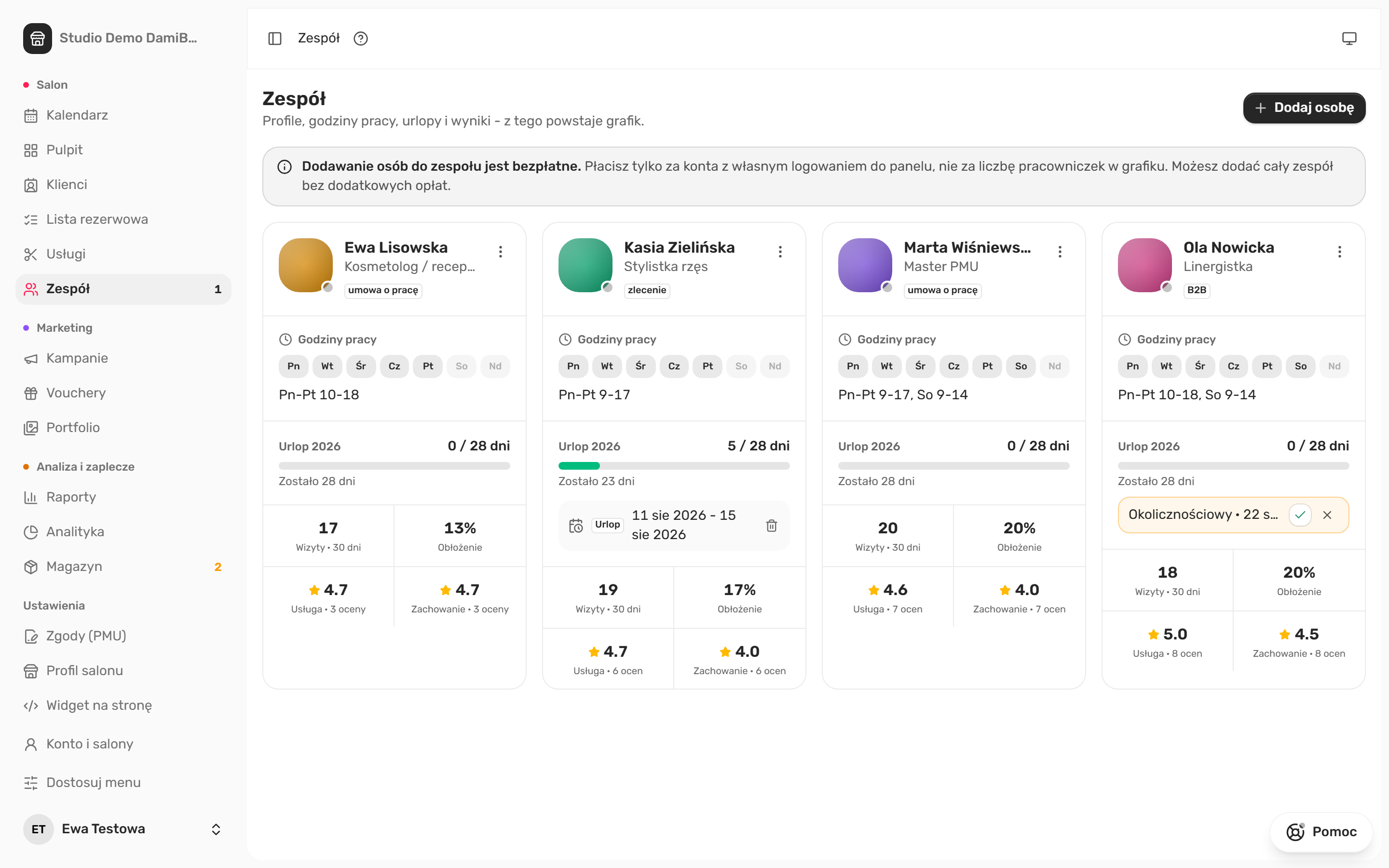The height and width of the screenshot is (868, 1389).
Task: Open Portfolio with the image icon
Action: pyautogui.click(x=123, y=428)
